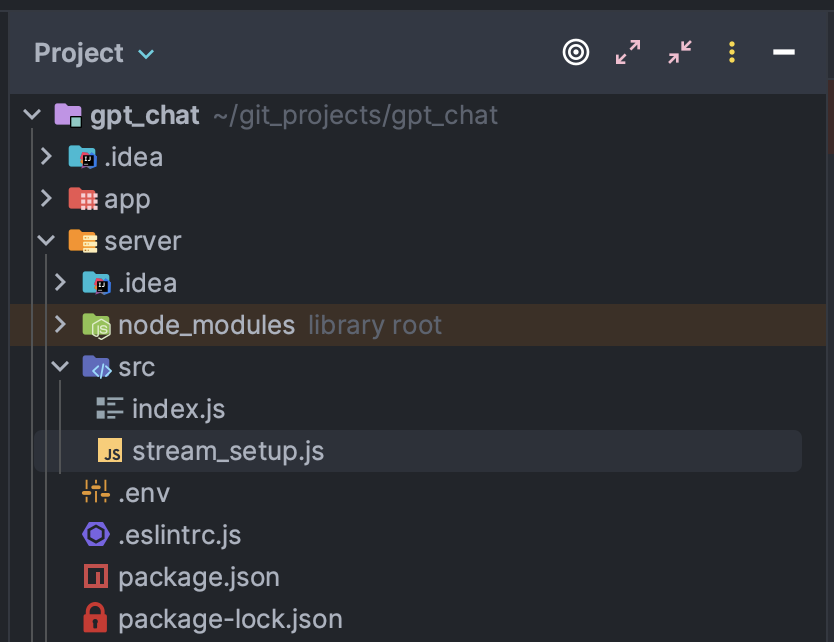Click the .env settings file icon
Viewport: 834px width, 642px height.
95,493
